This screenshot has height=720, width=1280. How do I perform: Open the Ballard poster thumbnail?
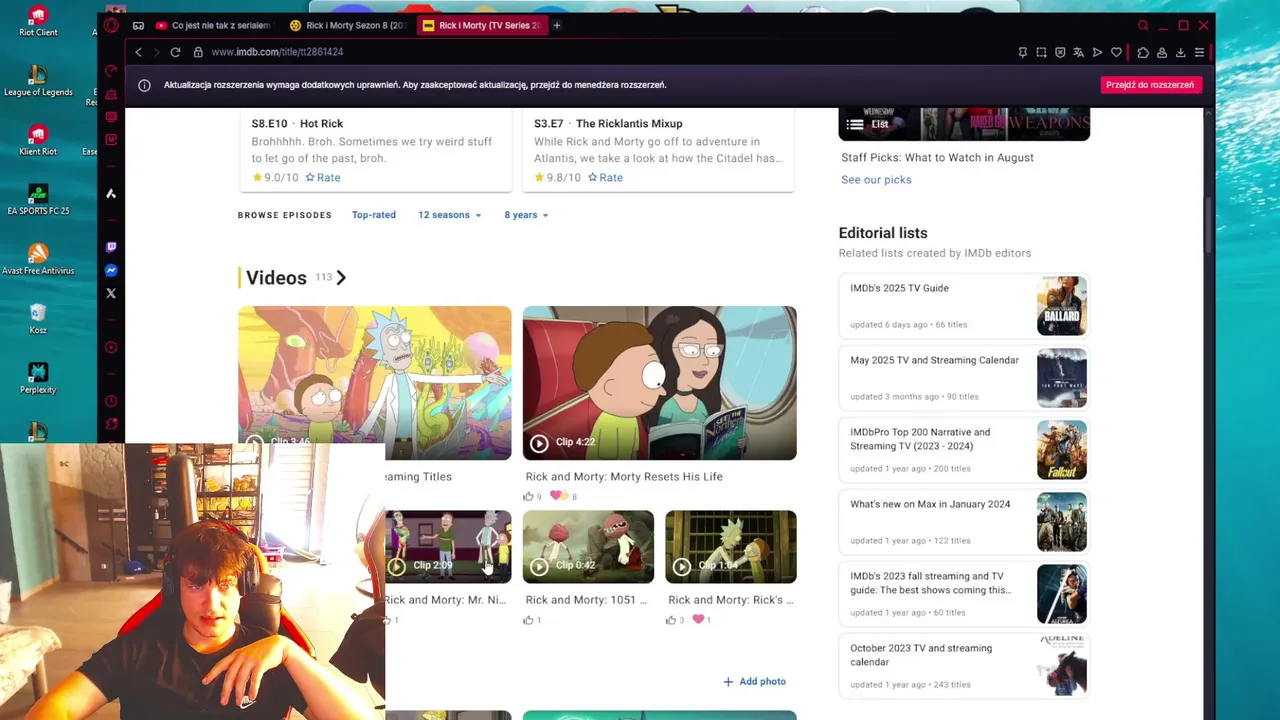[x=1062, y=306]
